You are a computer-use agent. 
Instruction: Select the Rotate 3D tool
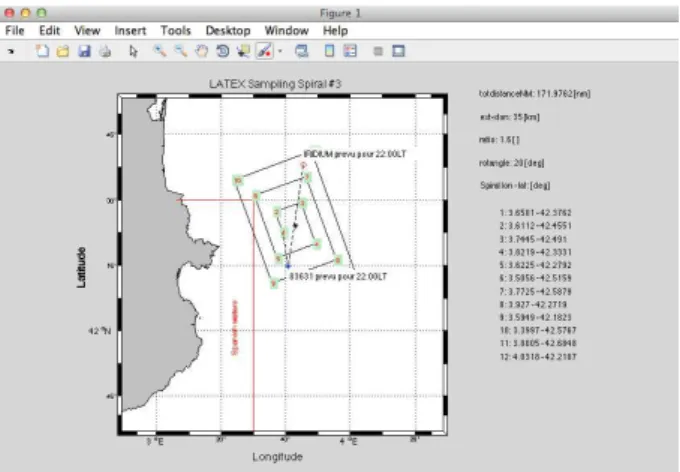pyautogui.click(x=223, y=51)
